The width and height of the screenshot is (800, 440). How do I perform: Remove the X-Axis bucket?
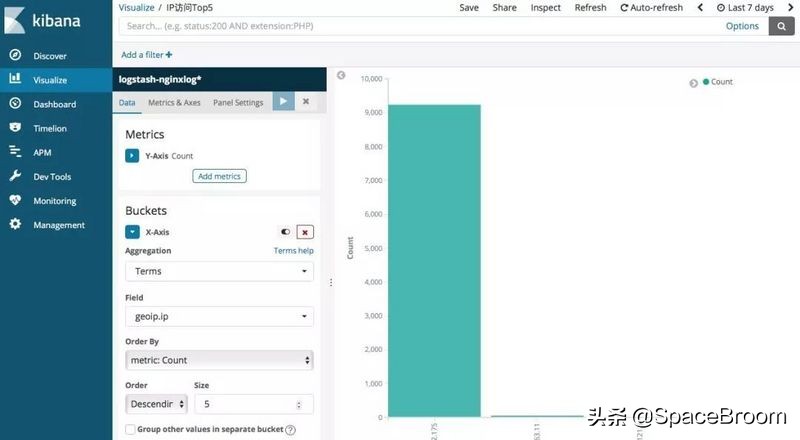coord(305,232)
